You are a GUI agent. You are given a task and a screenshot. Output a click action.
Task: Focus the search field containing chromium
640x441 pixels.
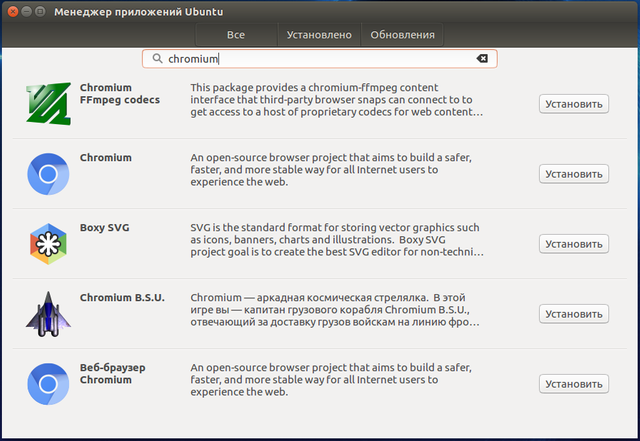pyautogui.click(x=320, y=59)
